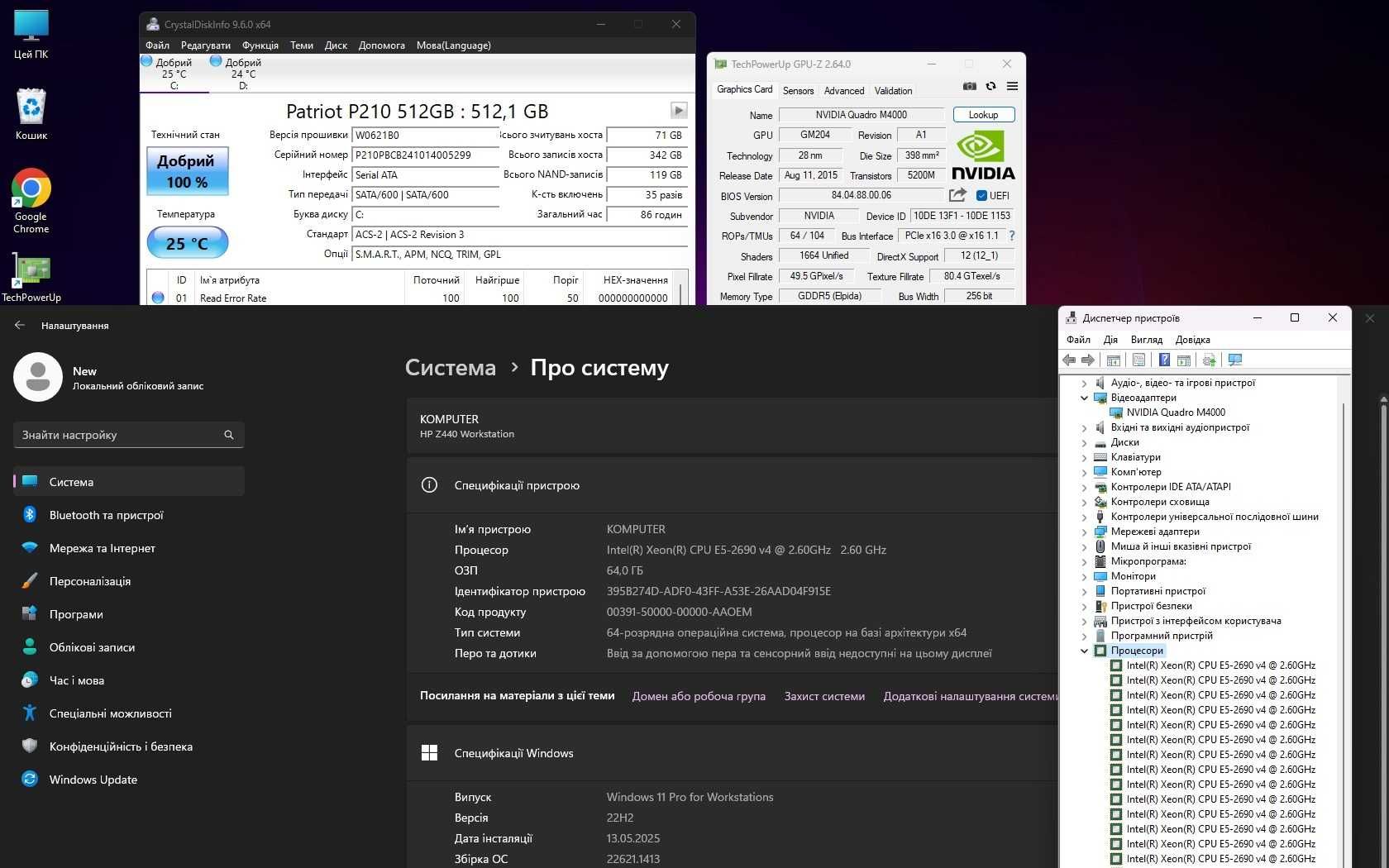Viewport: 1389px width, 868px height.
Task: Click the next disk play arrow in CrystalDiskInfo
Action: (x=679, y=110)
